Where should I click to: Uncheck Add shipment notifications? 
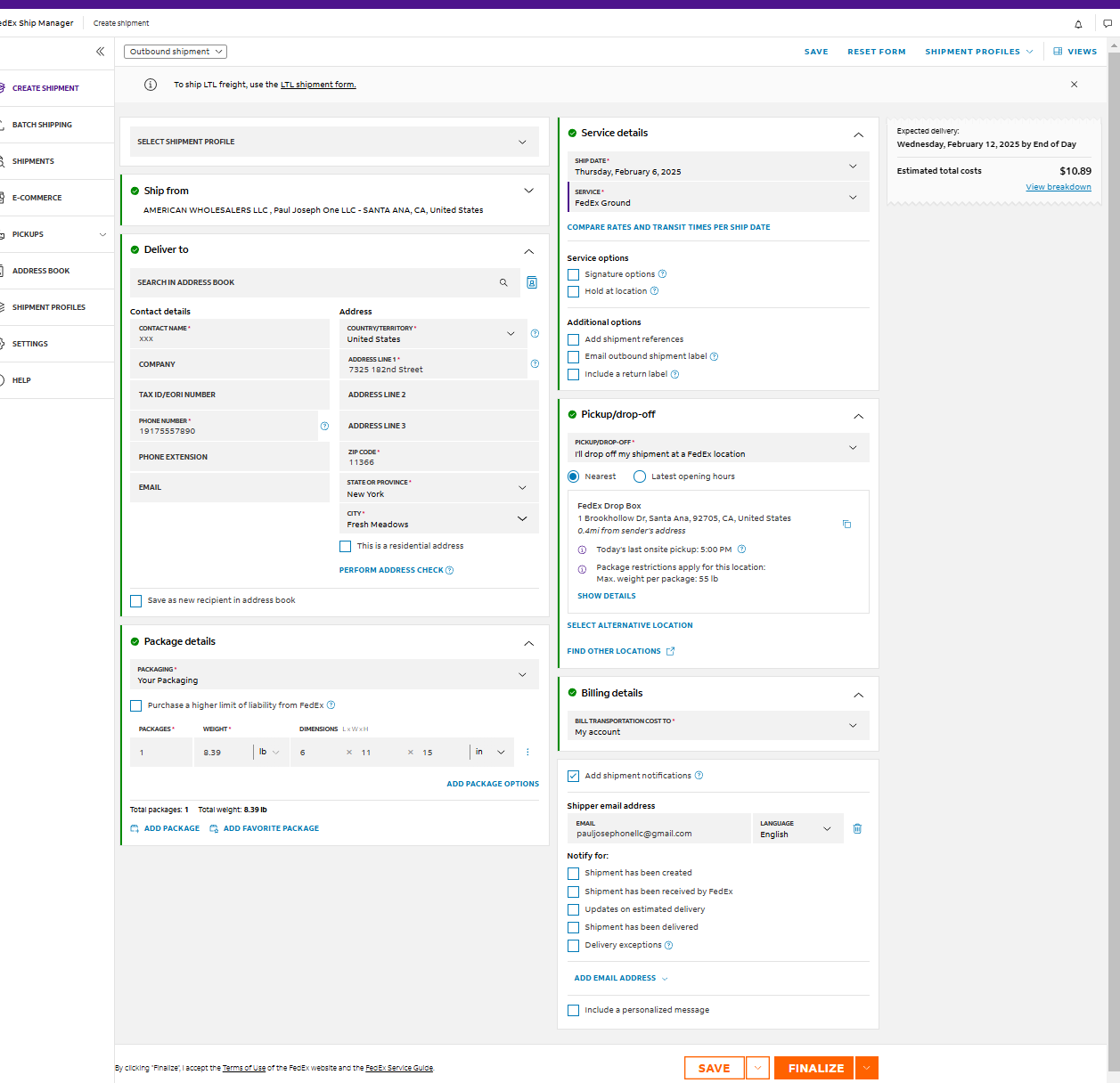tap(574, 776)
